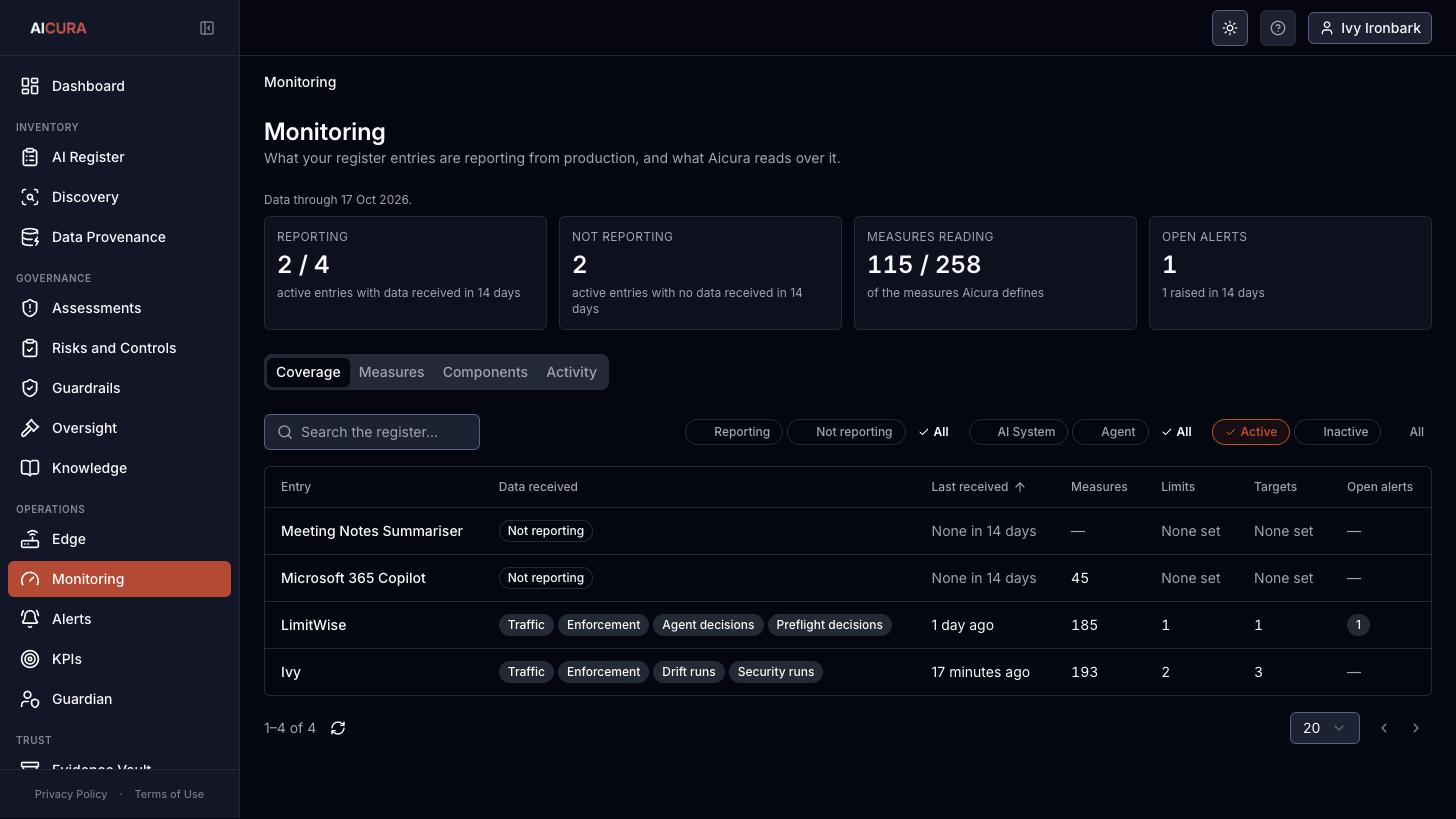Viewport: 1456px width, 819px height.
Task: Toggle the Inactive filter chip
Action: point(1337,432)
